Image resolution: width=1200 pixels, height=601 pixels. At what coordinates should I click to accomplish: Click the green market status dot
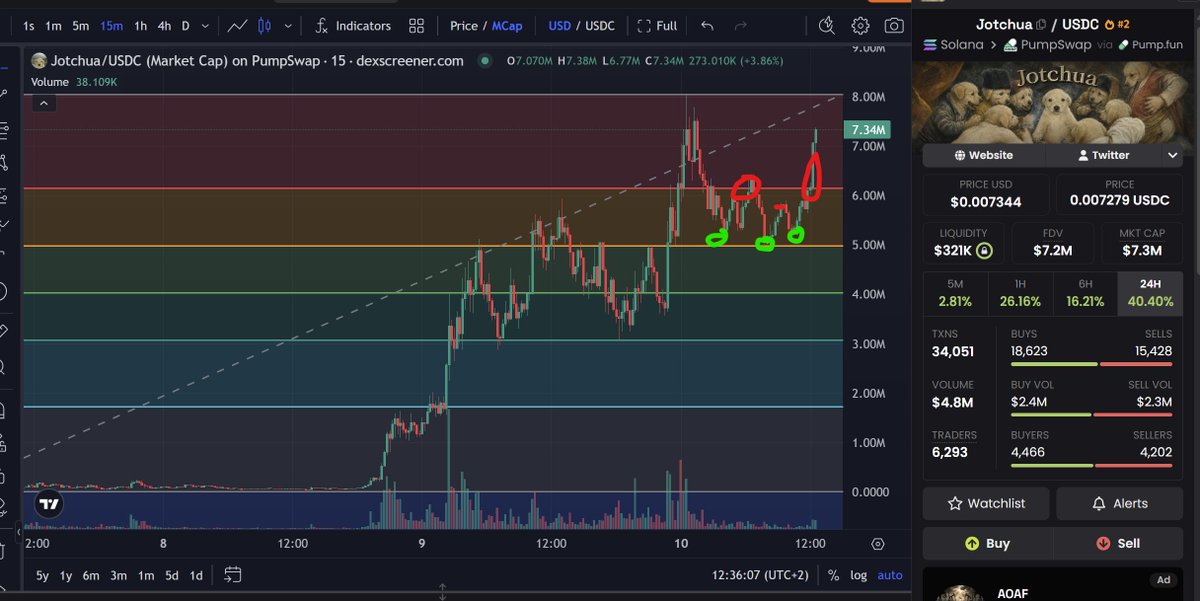click(x=485, y=61)
